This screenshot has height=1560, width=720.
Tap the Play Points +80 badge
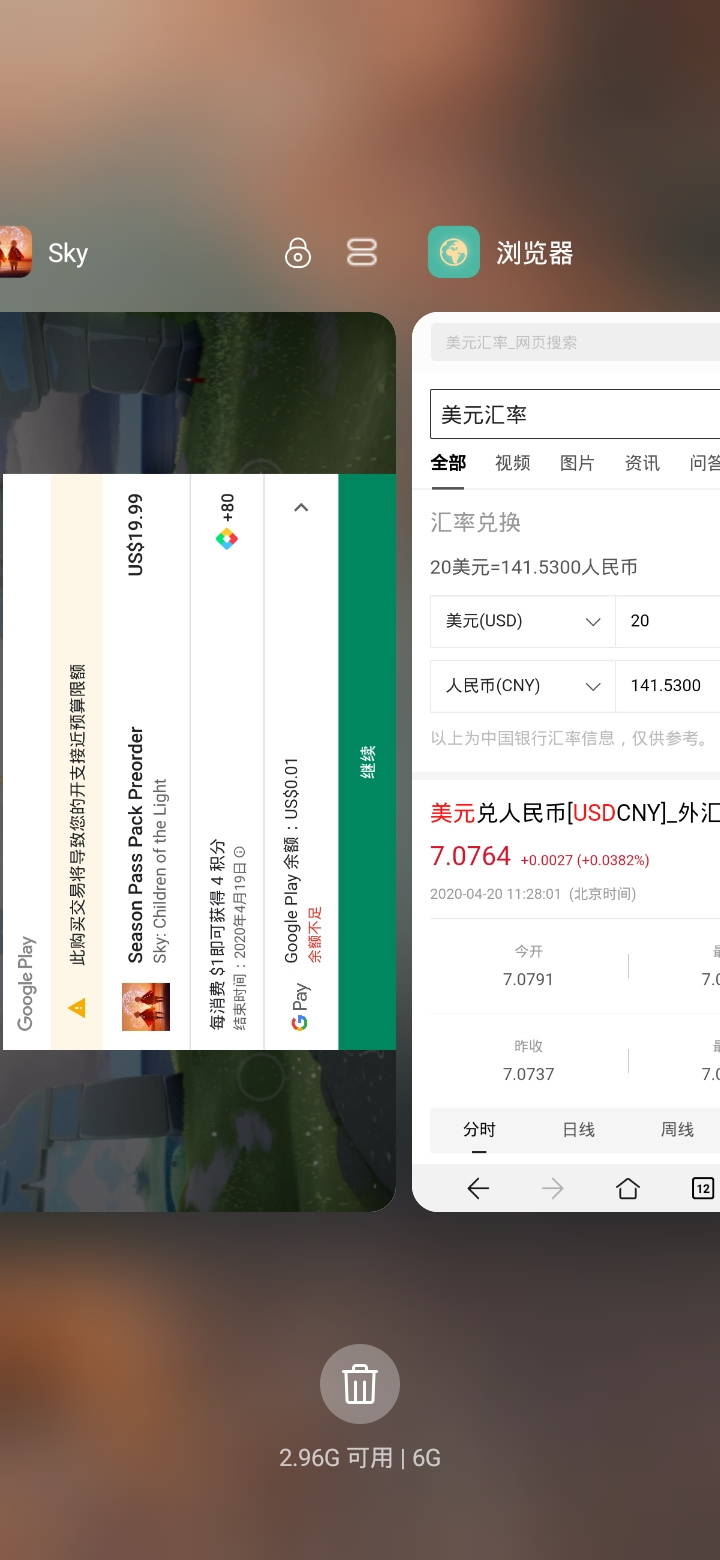[x=227, y=521]
